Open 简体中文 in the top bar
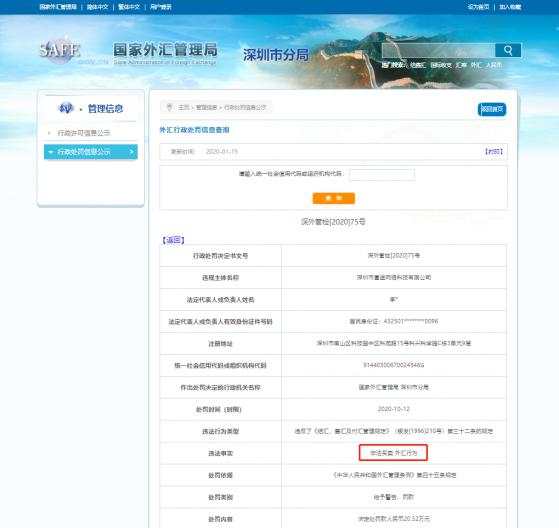559x528 pixels. click(x=97, y=7)
